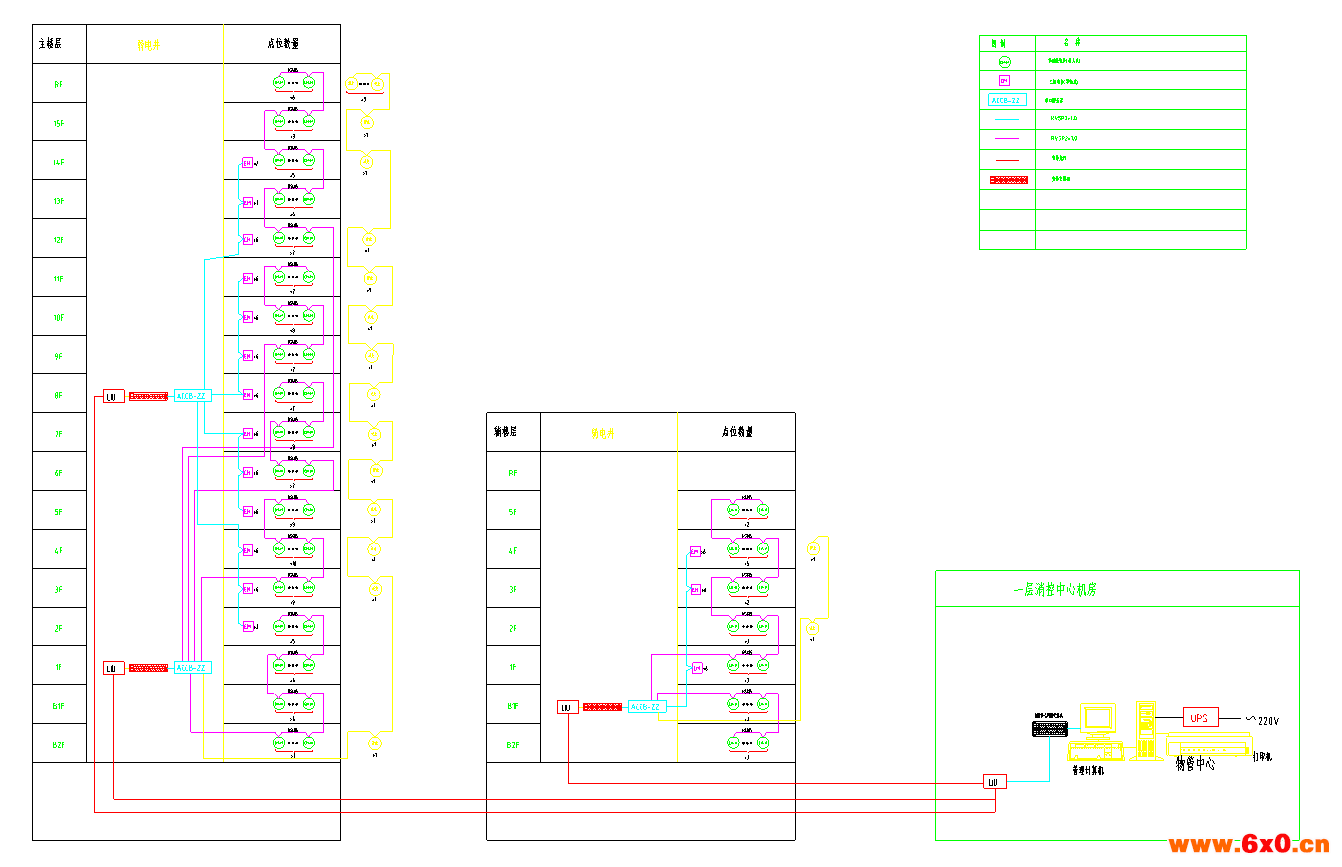The image size is (1342, 867).
Task: Click the '3F' label in annex table
Action: pyautogui.click(x=513, y=590)
